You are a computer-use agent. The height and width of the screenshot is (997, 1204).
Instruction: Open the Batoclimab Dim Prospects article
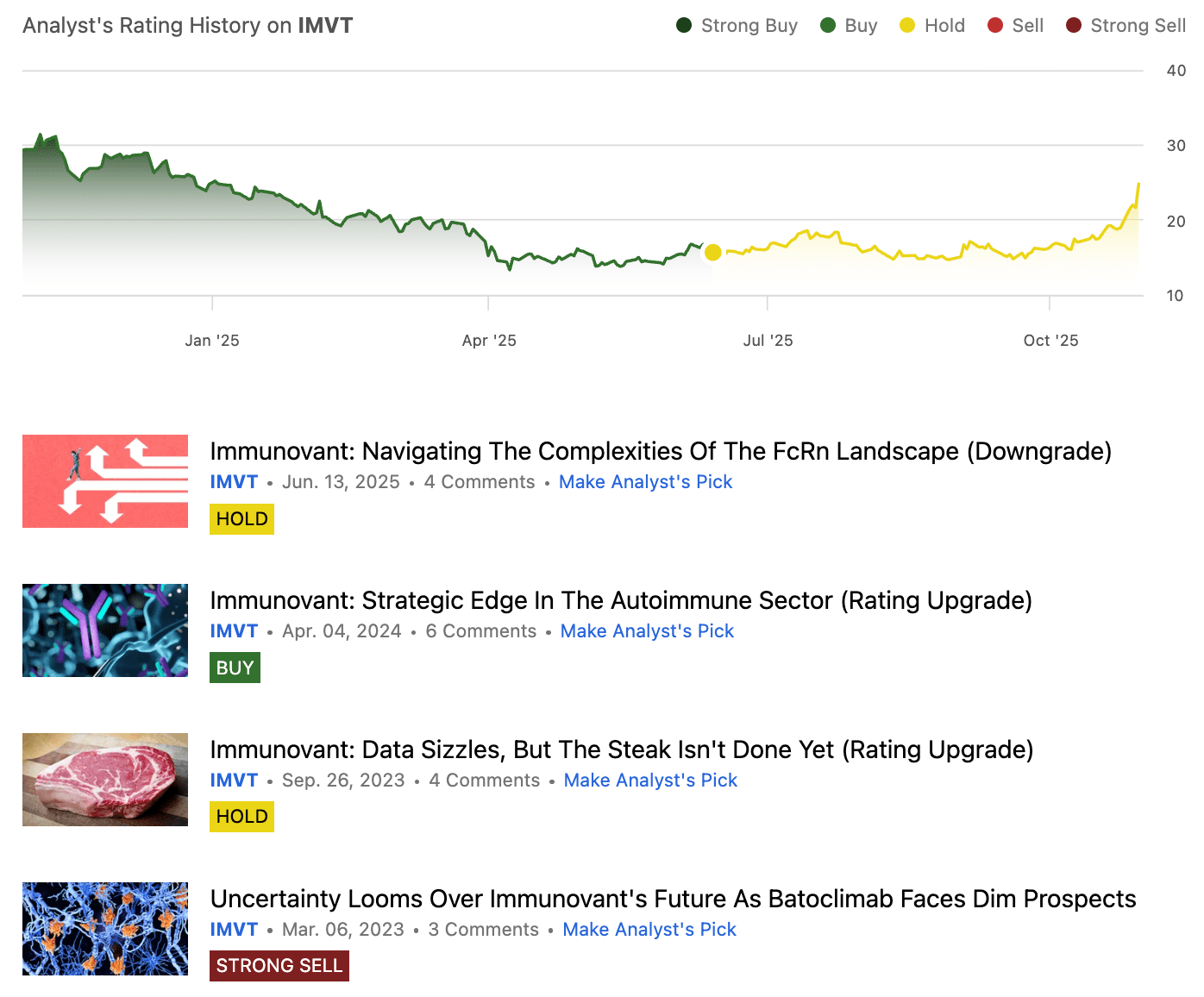click(x=674, y=899)
